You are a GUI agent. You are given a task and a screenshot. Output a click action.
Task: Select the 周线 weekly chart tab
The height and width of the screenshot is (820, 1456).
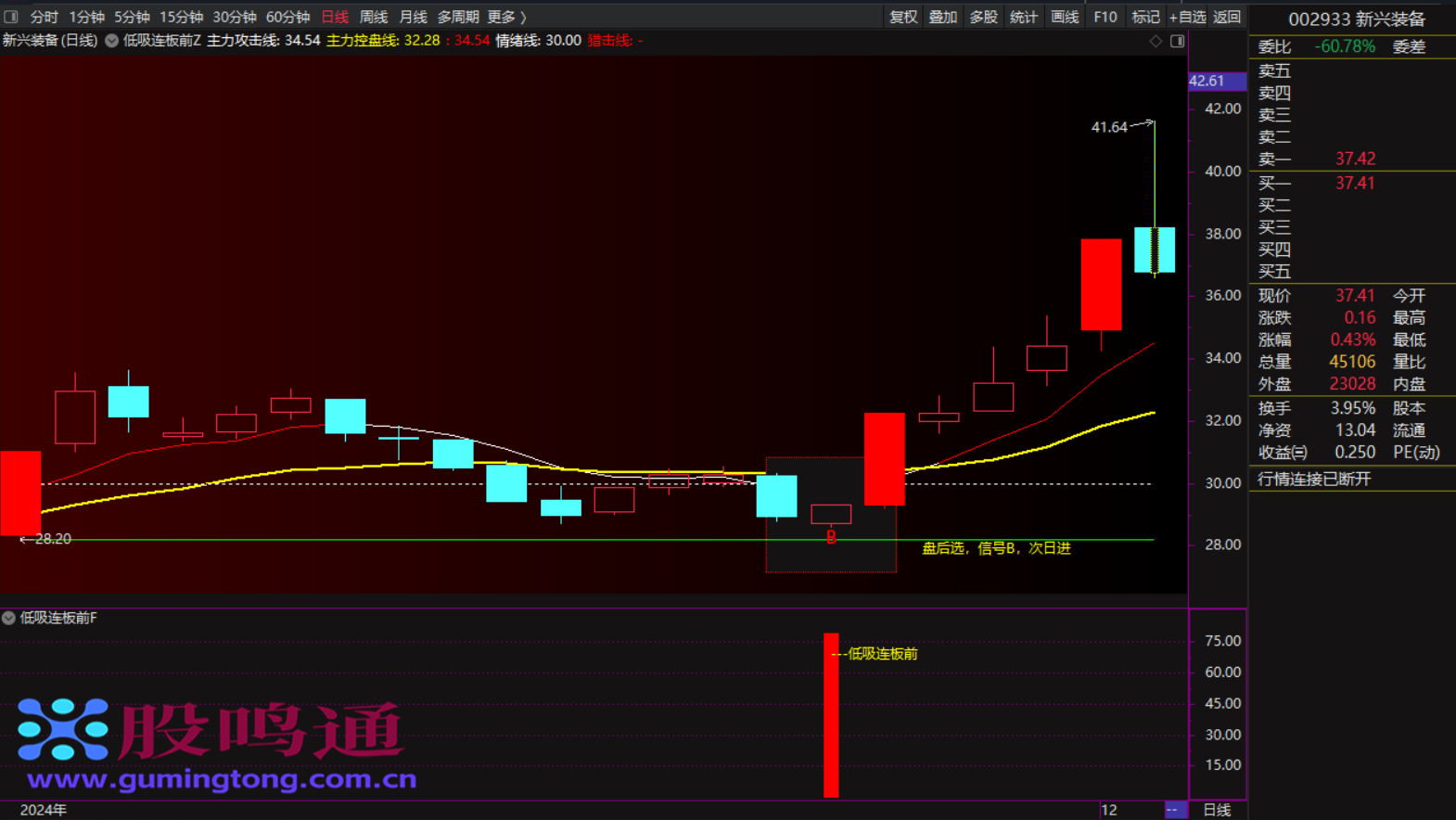click(x=373, y=17)
